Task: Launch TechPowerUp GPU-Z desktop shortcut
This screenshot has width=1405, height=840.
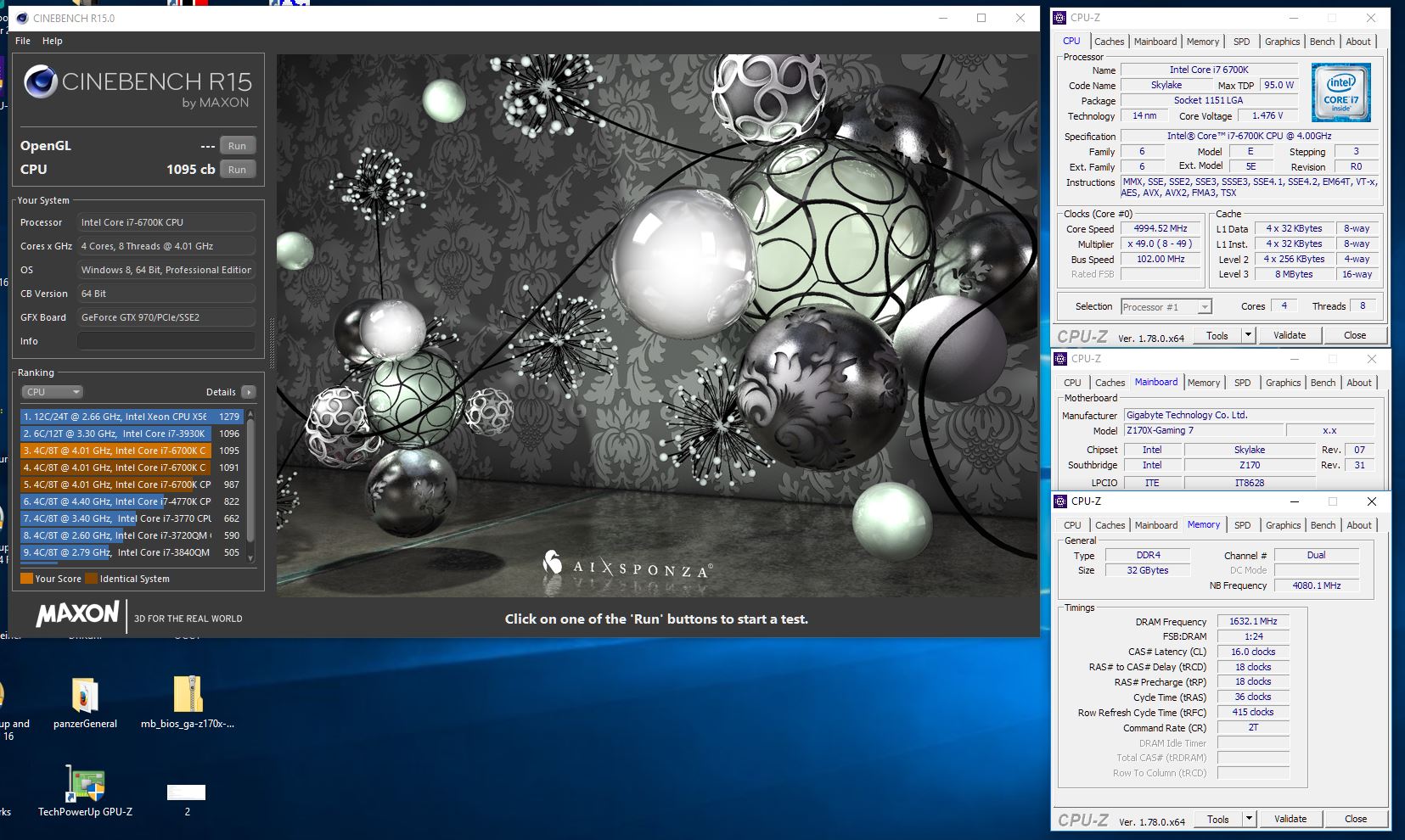Action: 85,783
